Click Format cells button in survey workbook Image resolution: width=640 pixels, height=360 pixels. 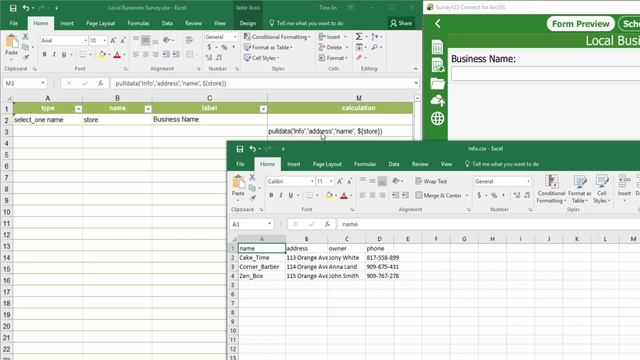(x=333, y=58)
